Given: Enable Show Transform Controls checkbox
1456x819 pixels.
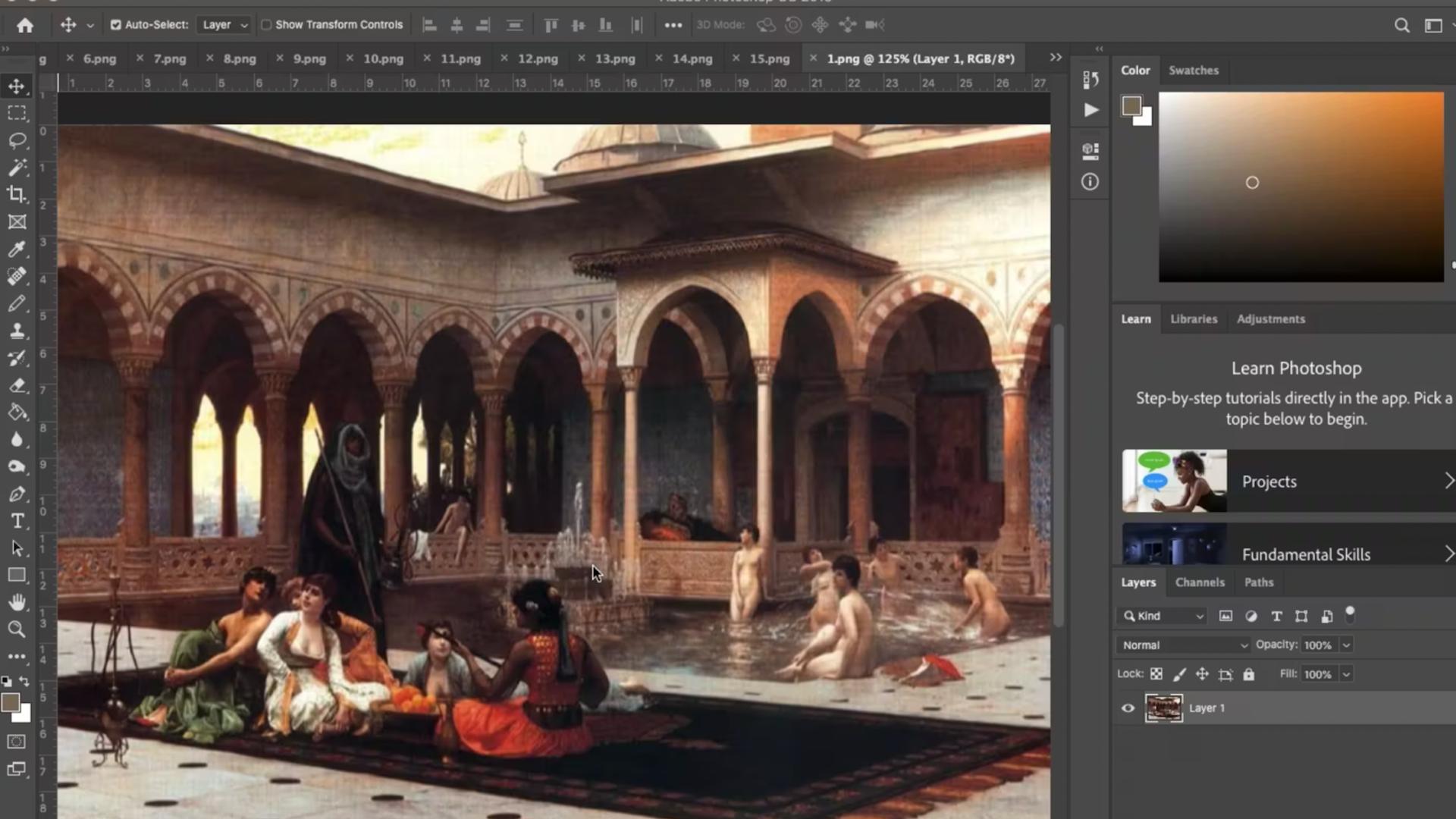Looking at the screenshot, I should (x=266, y=25).
